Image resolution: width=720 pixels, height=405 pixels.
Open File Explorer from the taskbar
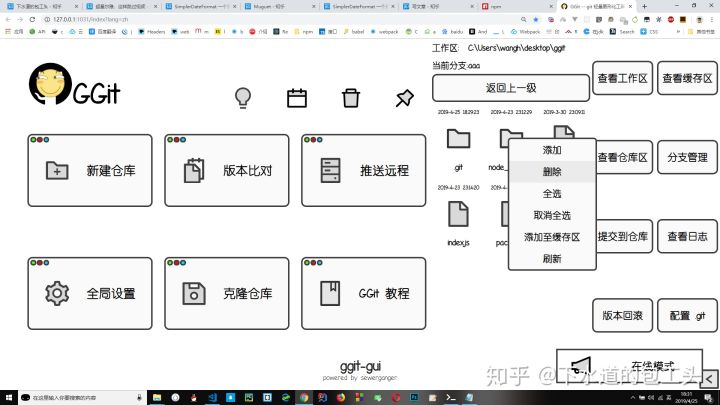pyautogui.click(x=157, y=397)
